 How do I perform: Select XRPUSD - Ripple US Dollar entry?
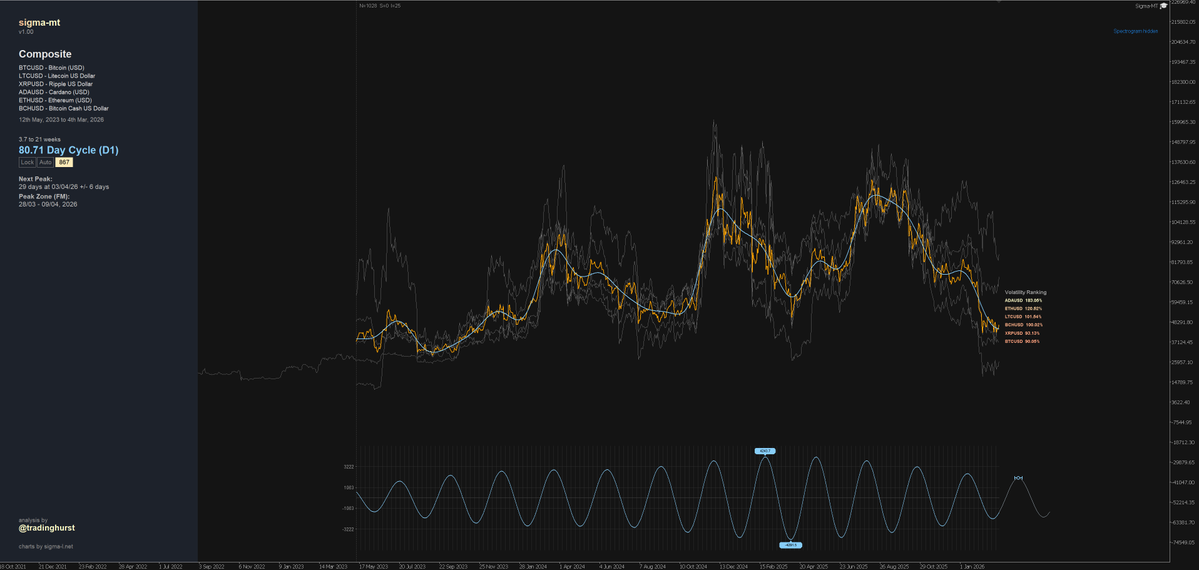tap(55, 84)
